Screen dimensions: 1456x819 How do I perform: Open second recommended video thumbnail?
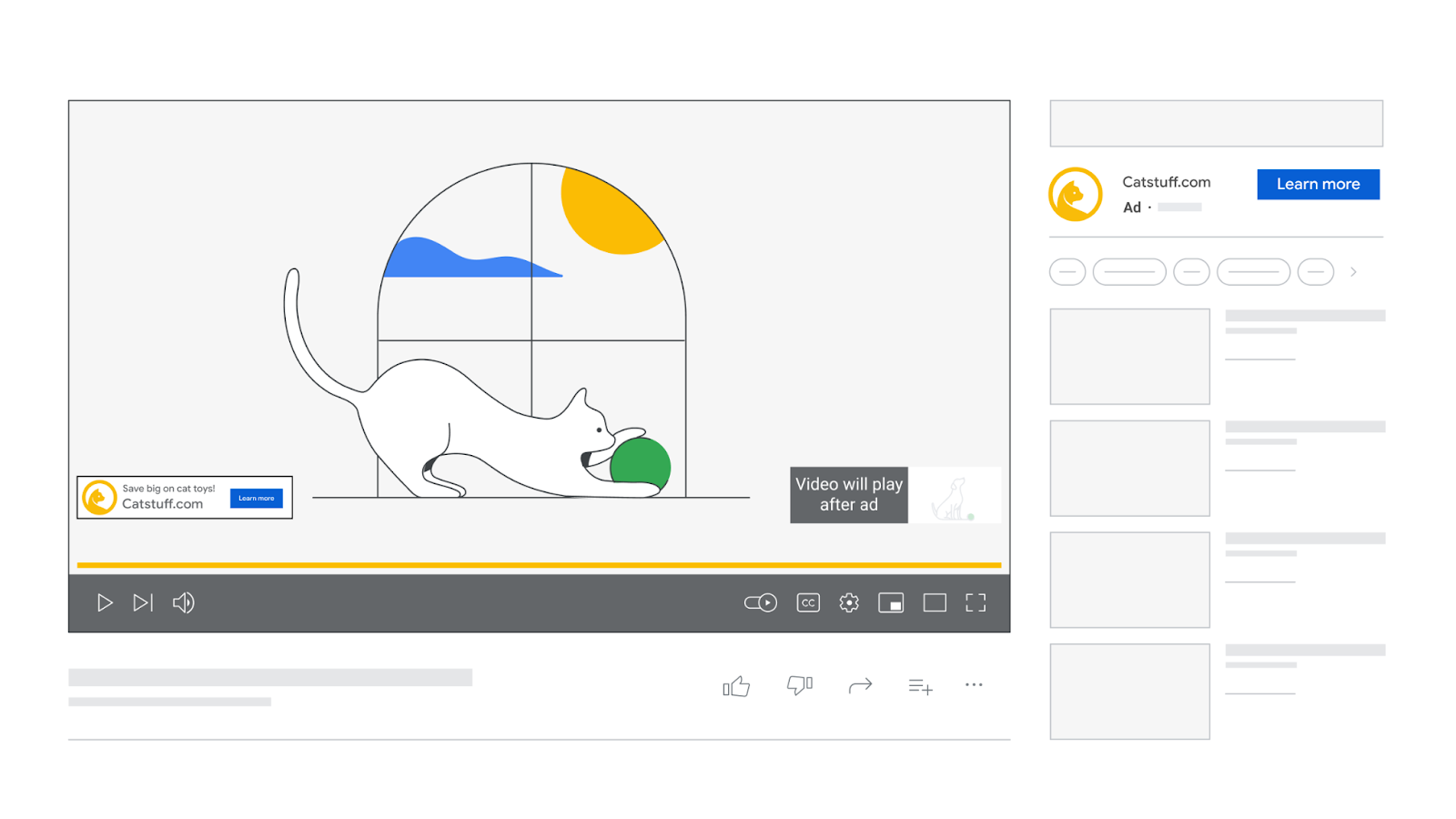[x=1129, y=468]
